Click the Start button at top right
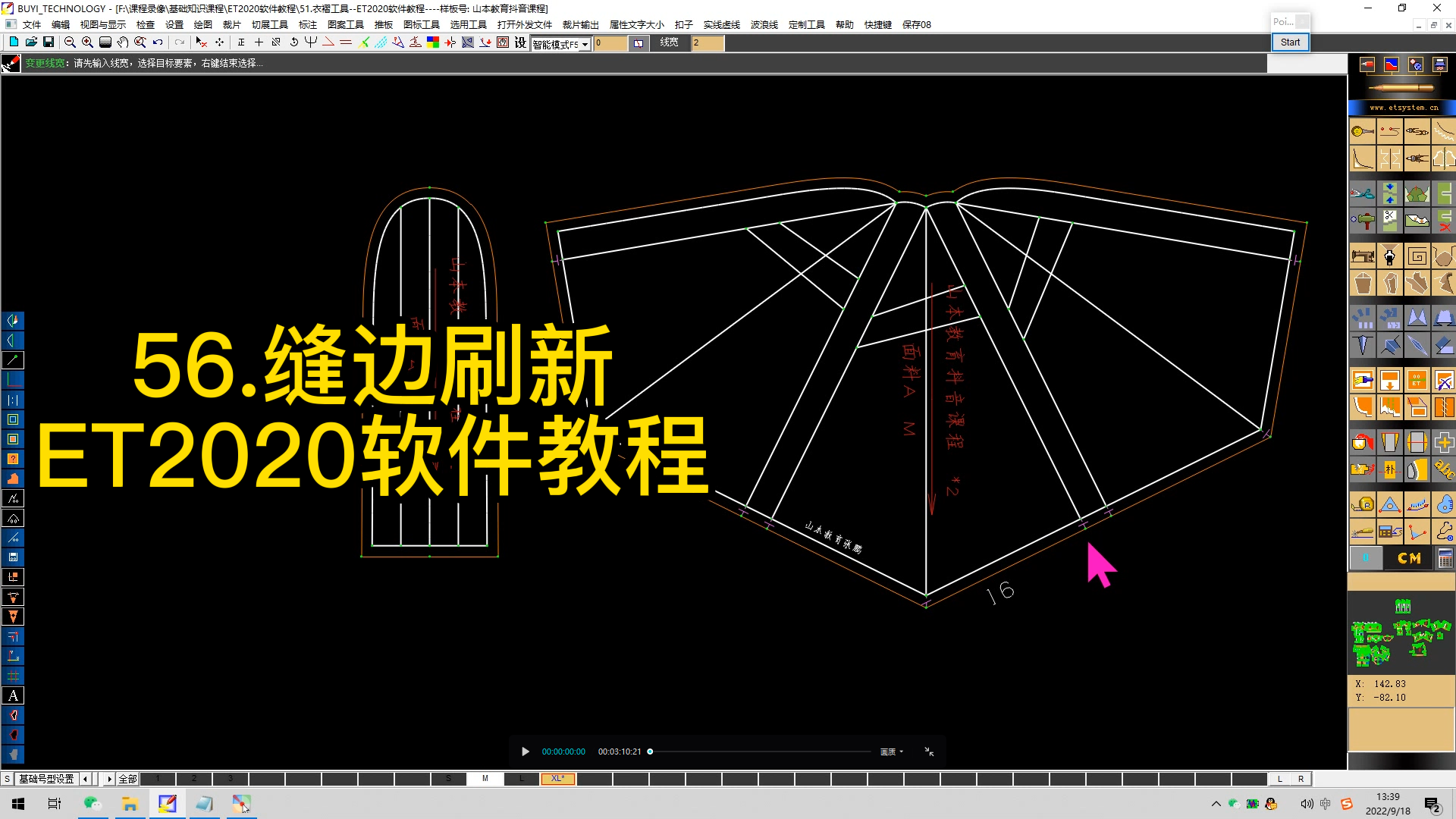The width and height of the screenshot is (1456, 819). tap(1290, 42)
